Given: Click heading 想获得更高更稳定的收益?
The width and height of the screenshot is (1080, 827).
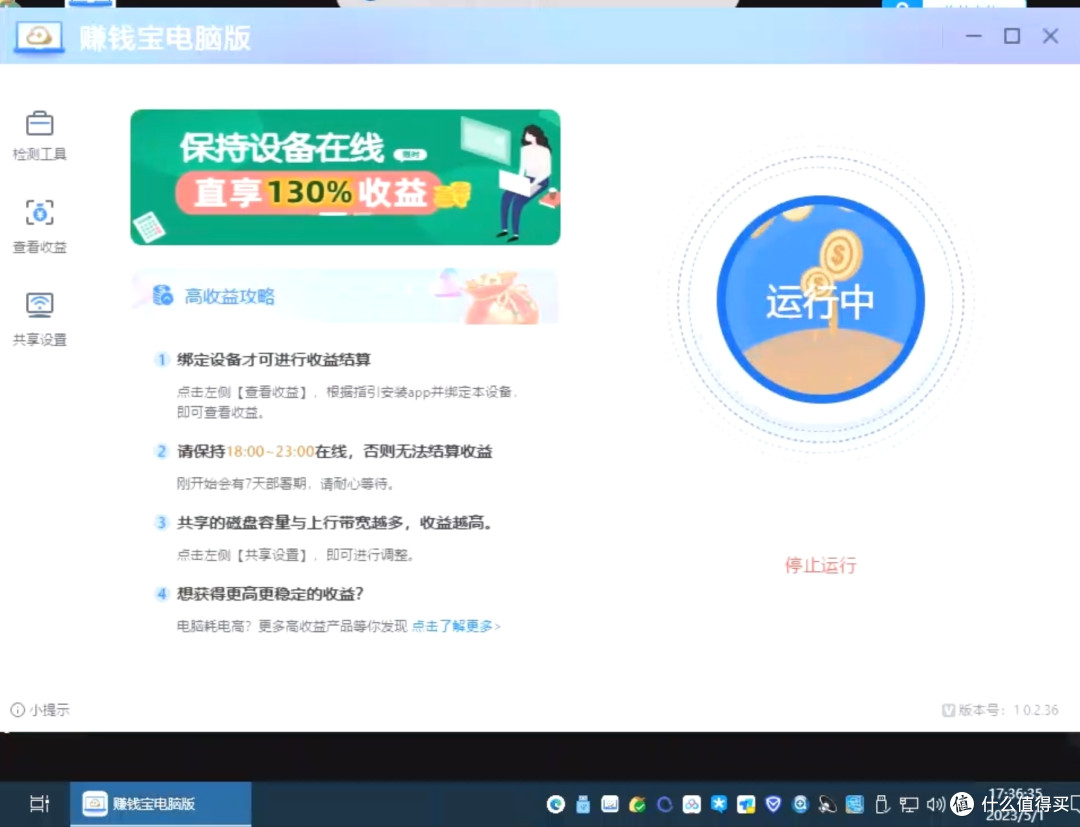Looking at the screenshot, I should pyautogui.click(x=270, y=594).
